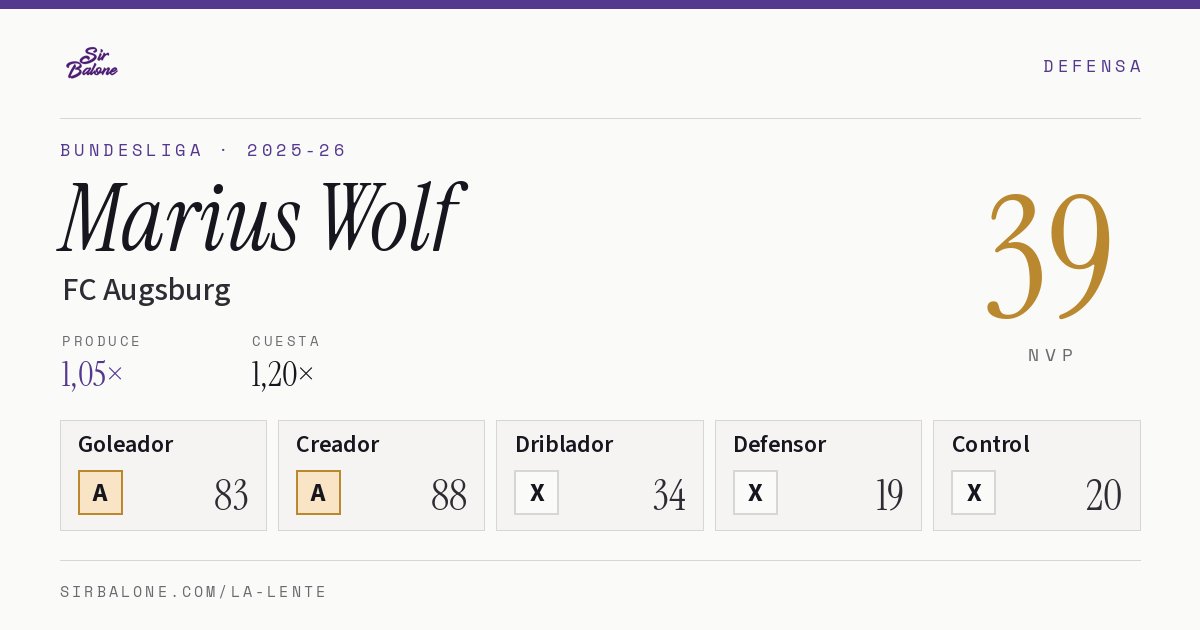Click the Goleador card title
Image resolution: width=1200 pixels, height=630 pixels.
coord(126,444)
